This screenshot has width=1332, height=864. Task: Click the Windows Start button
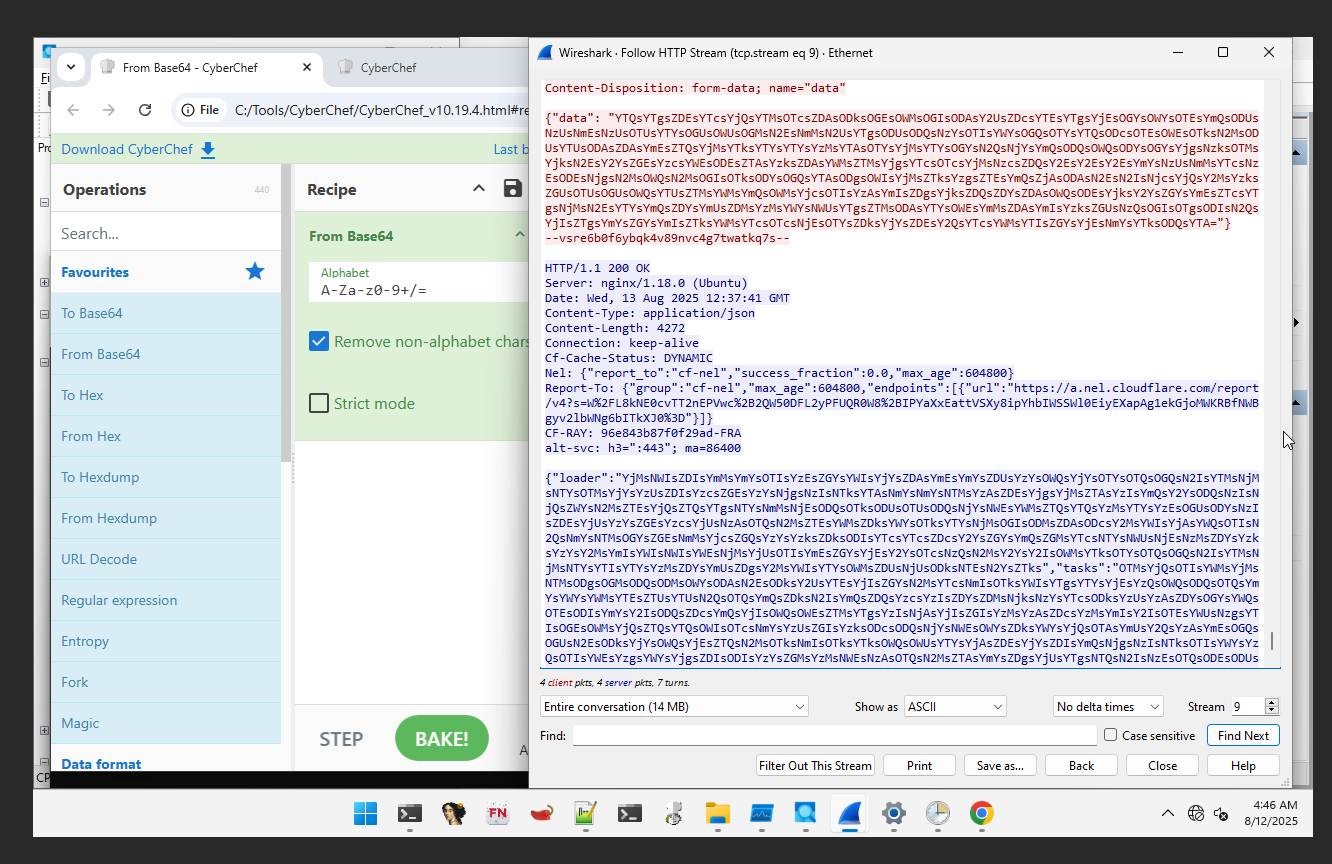point(365,813)
